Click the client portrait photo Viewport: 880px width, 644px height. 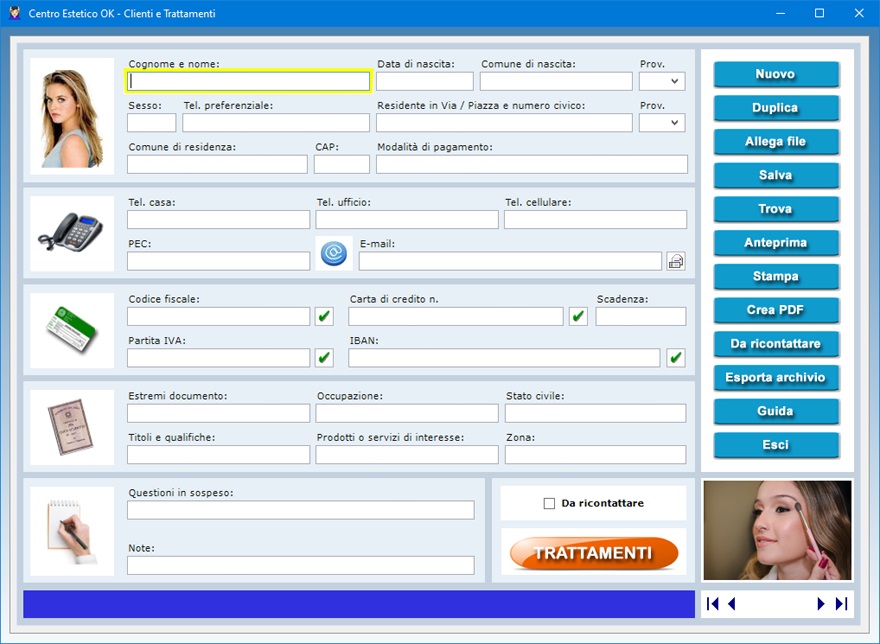tap(72, 116)
